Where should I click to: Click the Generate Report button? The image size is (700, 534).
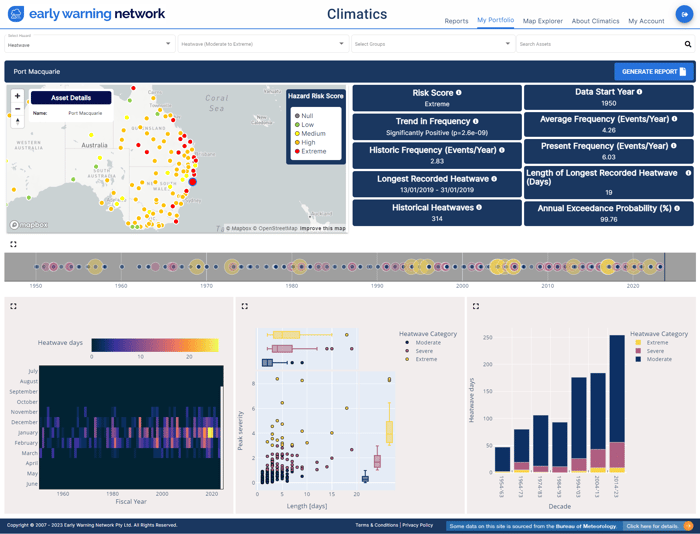pyautogui.click(x=654, y=71)
